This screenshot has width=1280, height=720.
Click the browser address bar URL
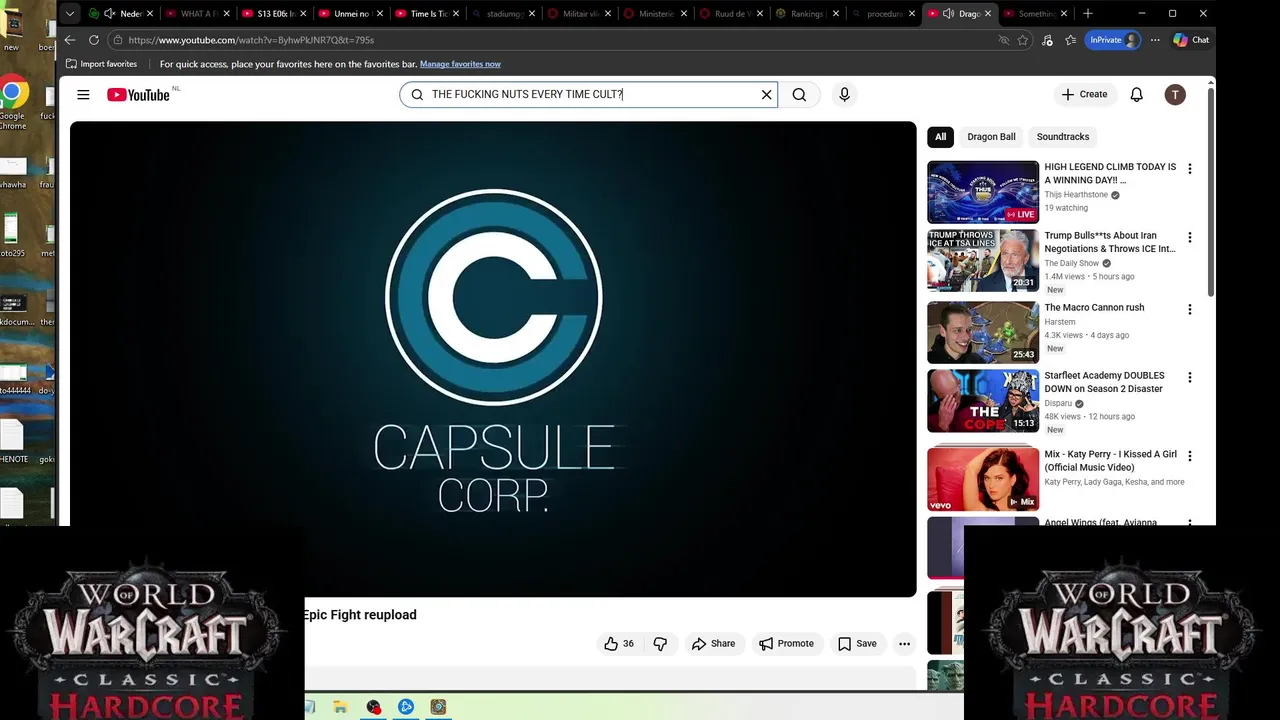251,40
